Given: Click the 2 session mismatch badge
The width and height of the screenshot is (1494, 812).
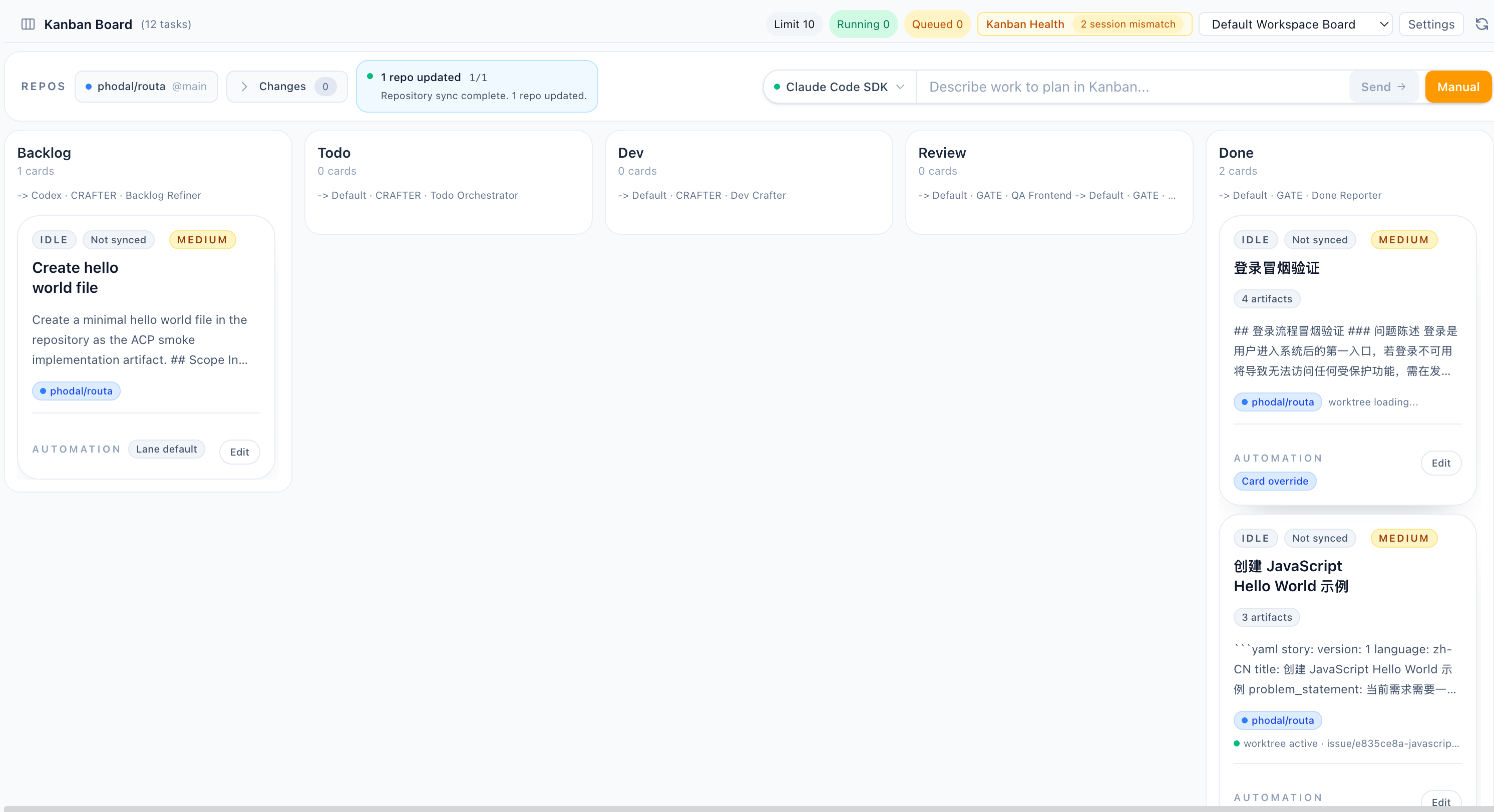Looking at the screenshot, I should (1128, 25).
